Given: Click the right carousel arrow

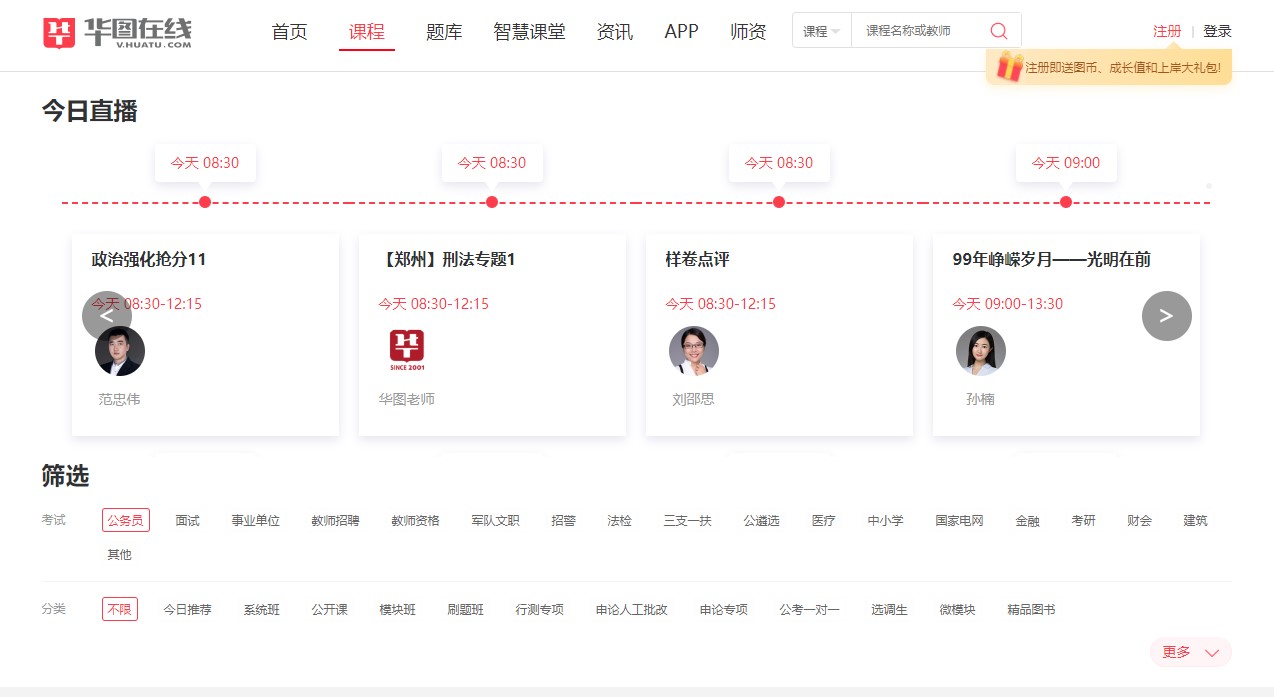Looking at the screenshot, I should pos(1166,315).
